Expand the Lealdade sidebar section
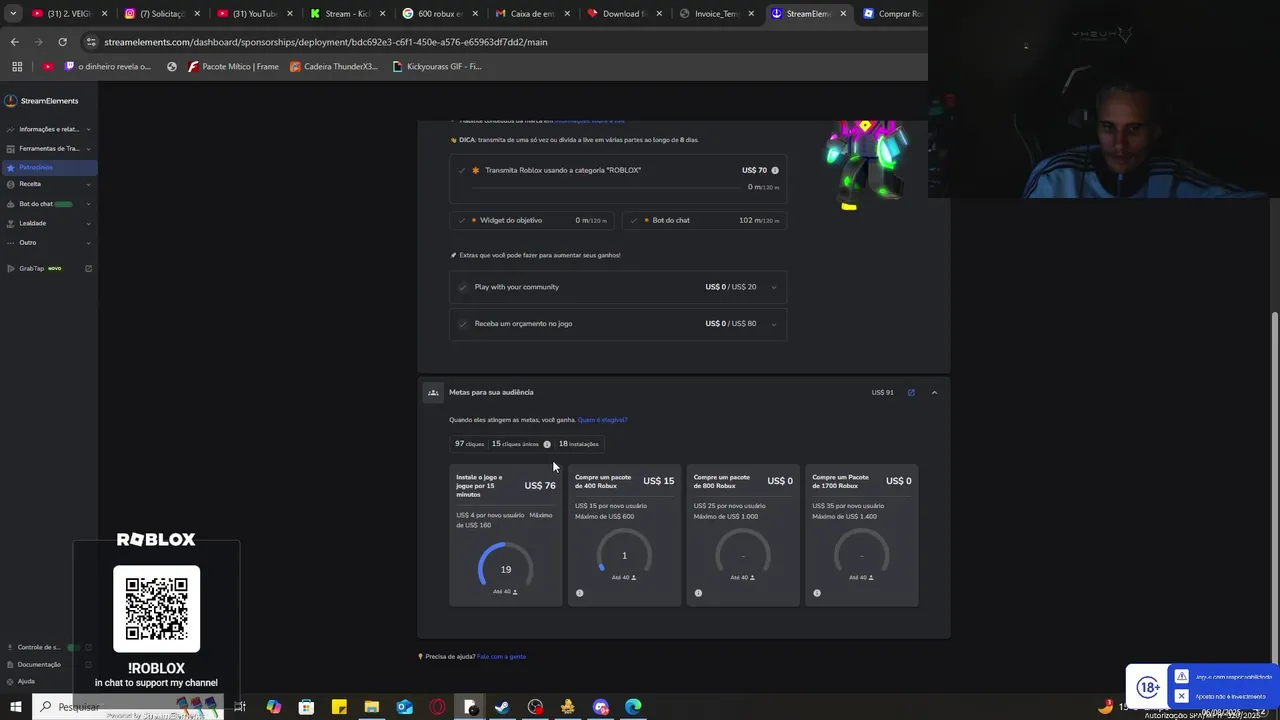Screen dimensions: 1280x720 click(49, 223)
